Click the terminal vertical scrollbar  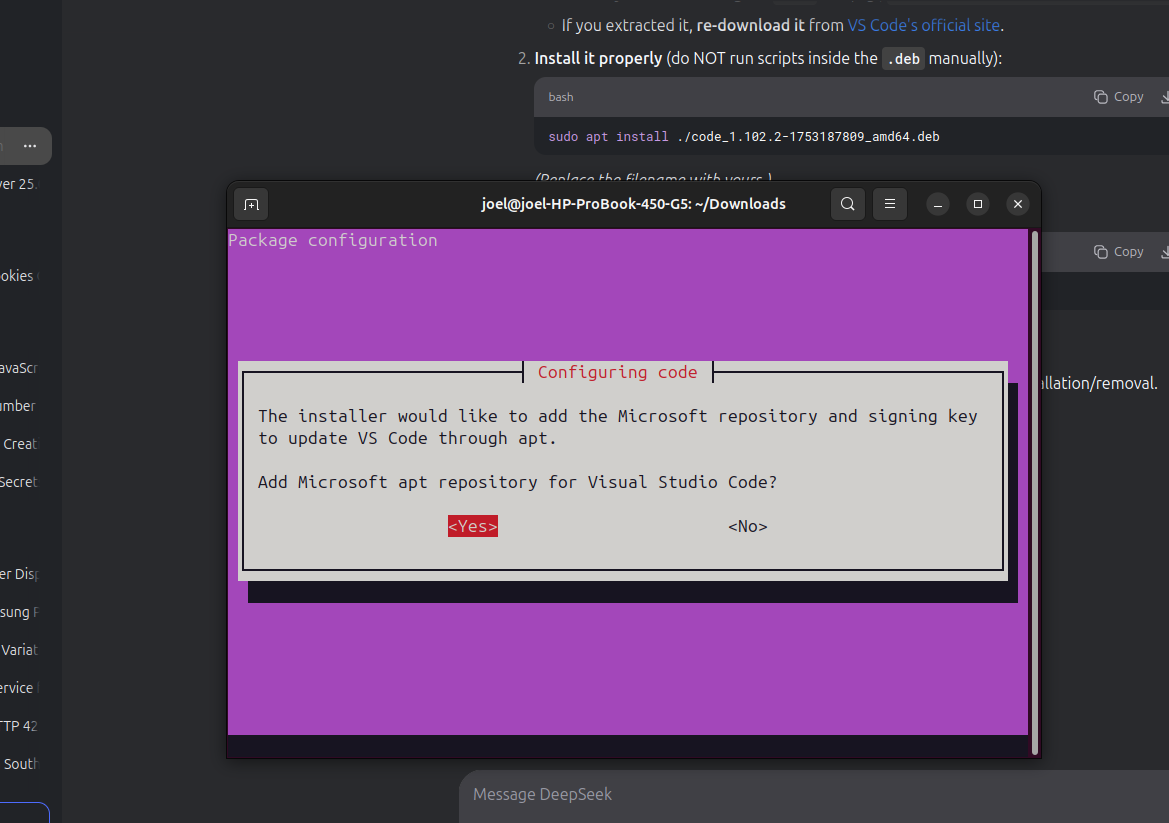point(1034,492)
